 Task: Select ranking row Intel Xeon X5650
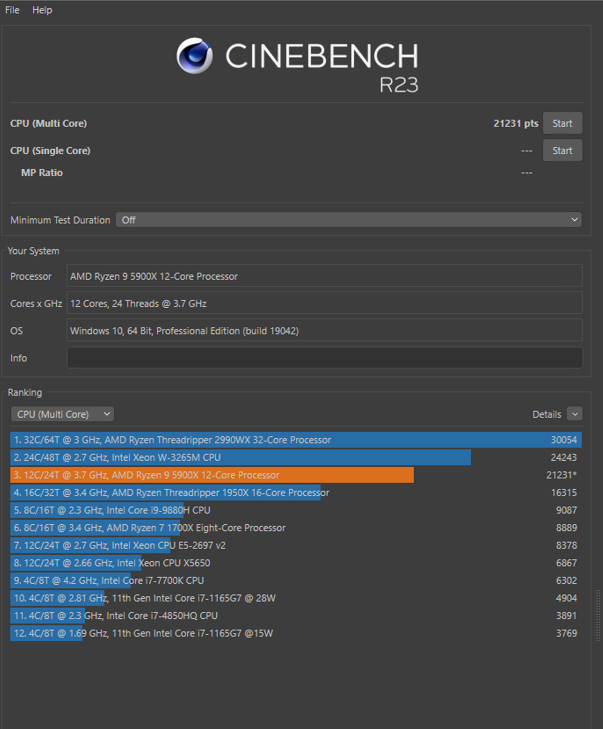click(x=296, y=563)
